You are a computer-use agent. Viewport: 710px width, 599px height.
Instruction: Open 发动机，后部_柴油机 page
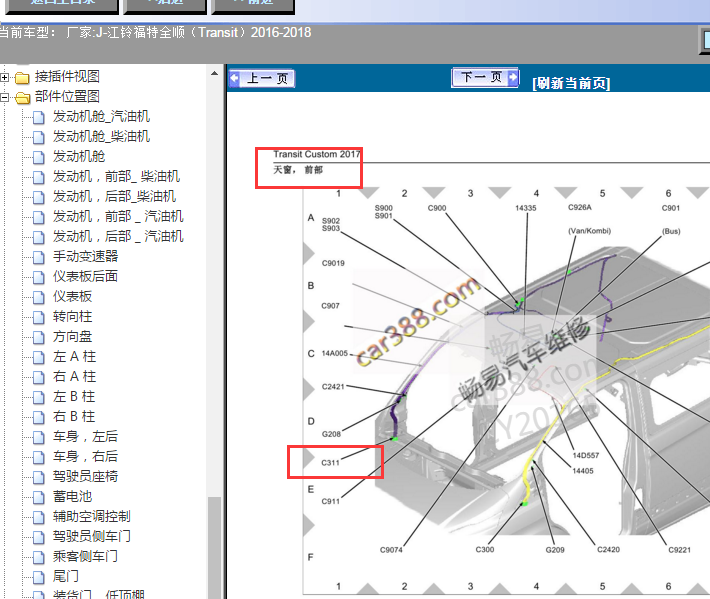114,196
